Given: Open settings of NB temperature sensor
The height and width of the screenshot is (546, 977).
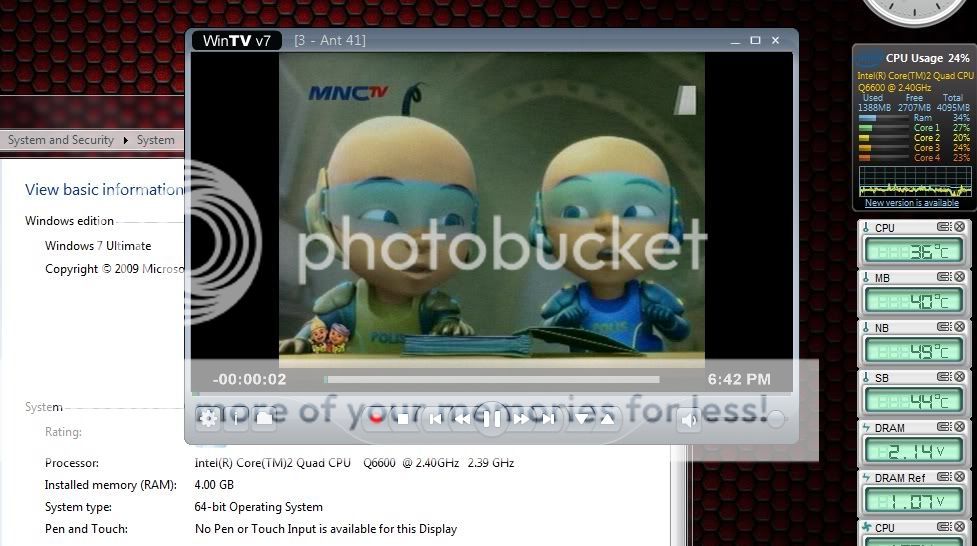Looking at the screenshot, I should click(944, 327).
